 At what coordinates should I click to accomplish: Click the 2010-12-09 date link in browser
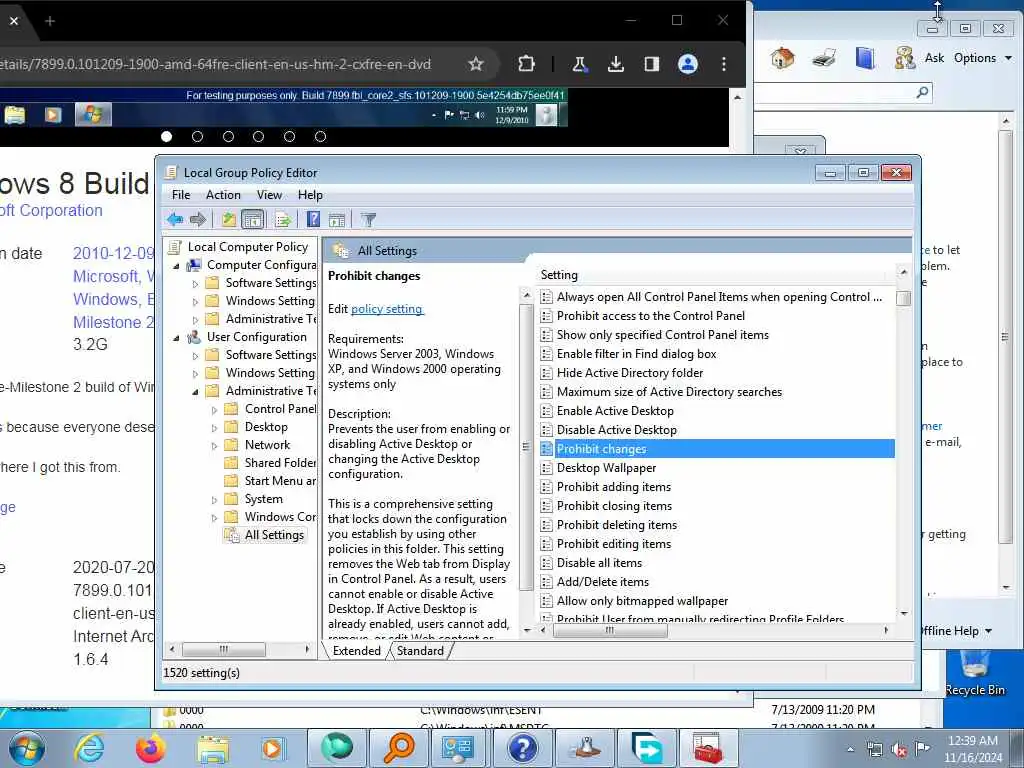113,253
